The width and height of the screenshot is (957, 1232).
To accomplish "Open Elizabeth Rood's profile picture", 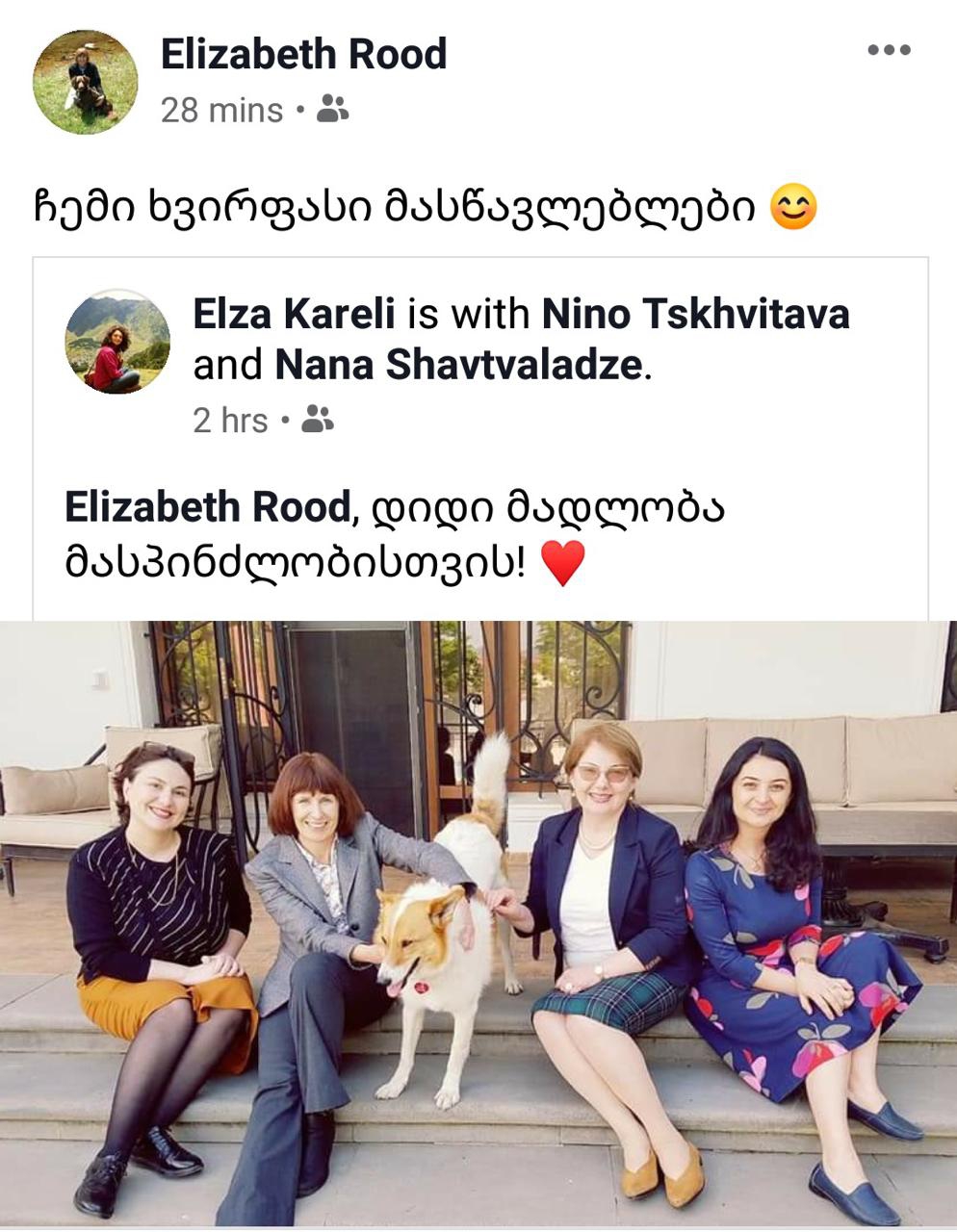I will [85, 82].
